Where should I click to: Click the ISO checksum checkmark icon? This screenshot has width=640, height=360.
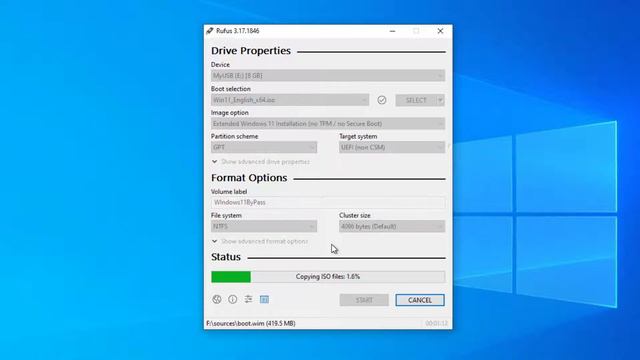(382, 100)
